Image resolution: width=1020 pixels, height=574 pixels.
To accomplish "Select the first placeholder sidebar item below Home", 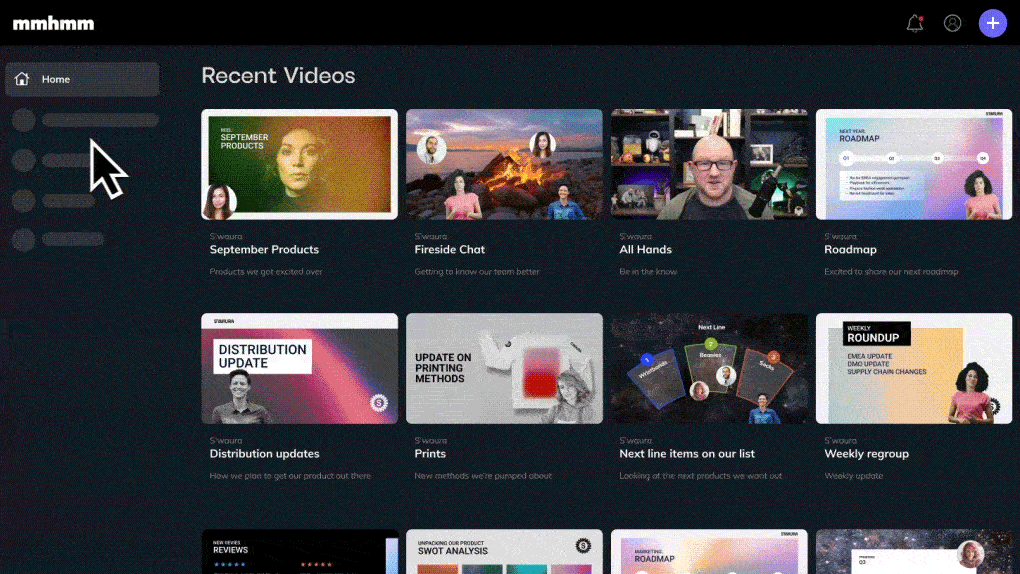I will (x=85, y=120).
